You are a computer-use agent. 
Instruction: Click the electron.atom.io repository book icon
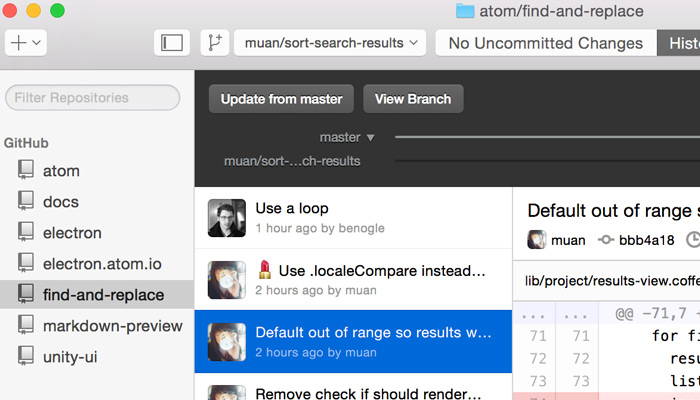[x=26, y=263]
